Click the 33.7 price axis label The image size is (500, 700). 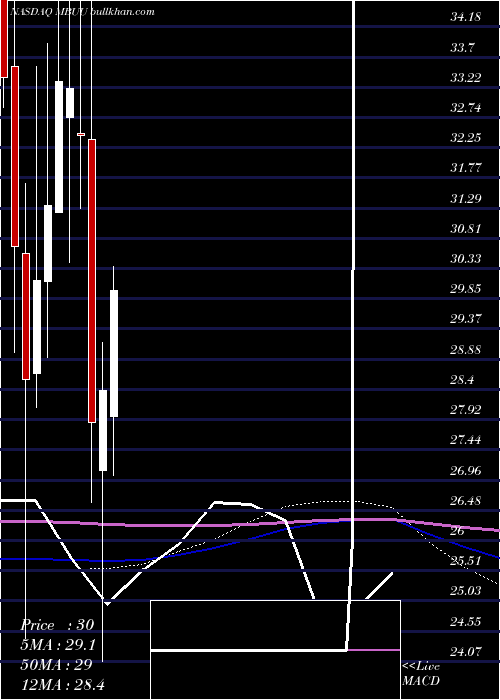462,48
